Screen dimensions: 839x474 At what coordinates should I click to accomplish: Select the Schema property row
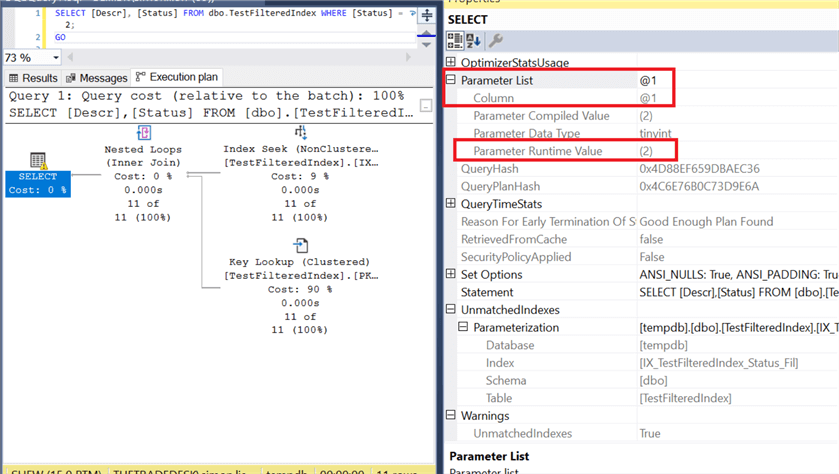tap(648, 380)
